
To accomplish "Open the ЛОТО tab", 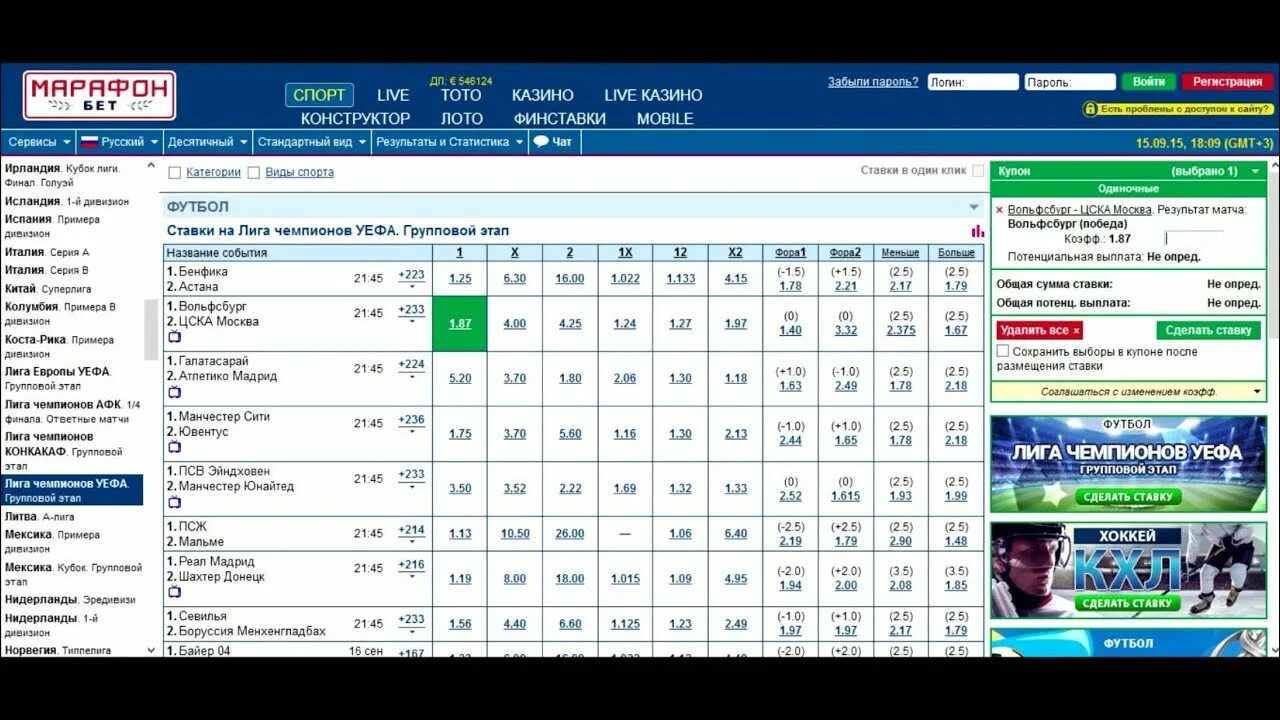I will [462, 118].
